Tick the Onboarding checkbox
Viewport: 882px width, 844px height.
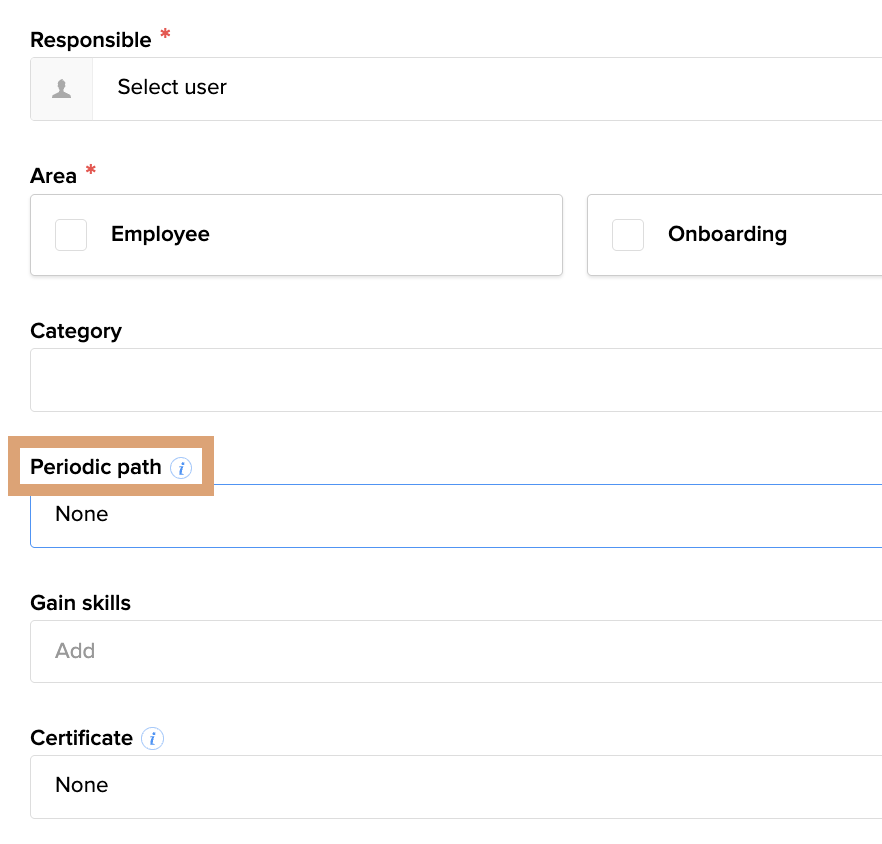pyautogui.click(x=628, y=235)
